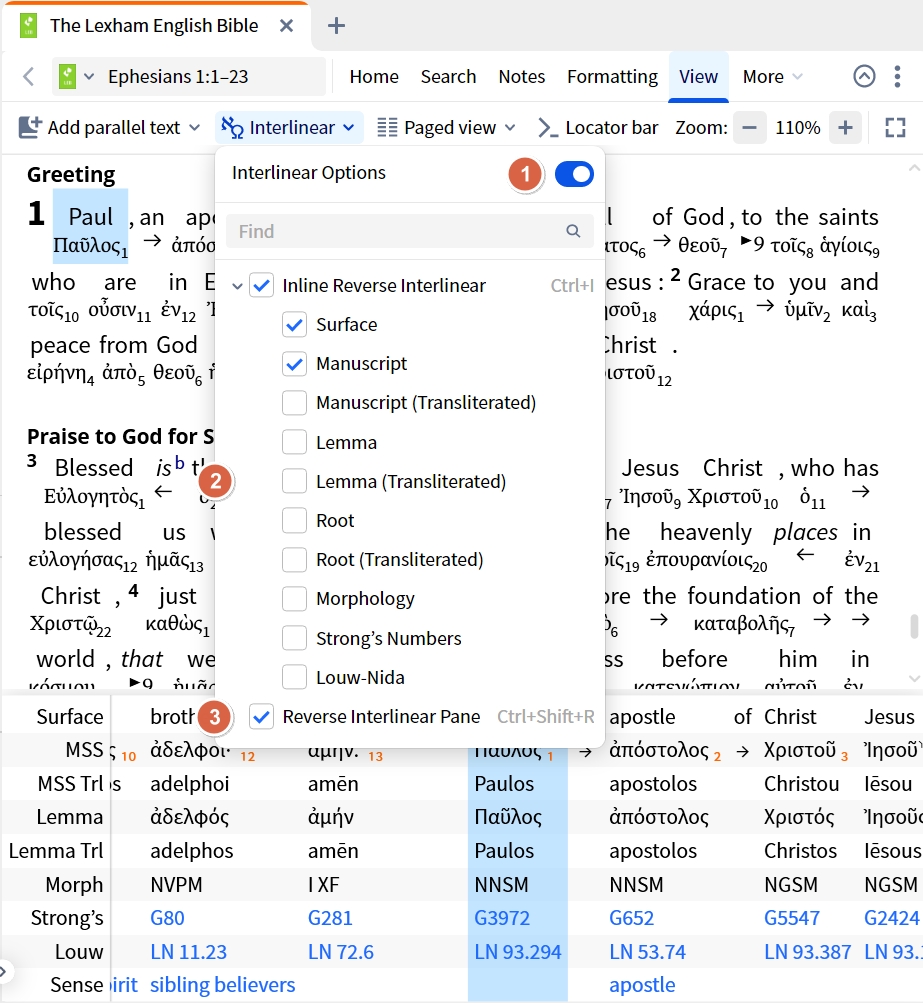Open the sibling believers sense link
The width and height of the screenshot is (923, 1003).
click(222, 985)
